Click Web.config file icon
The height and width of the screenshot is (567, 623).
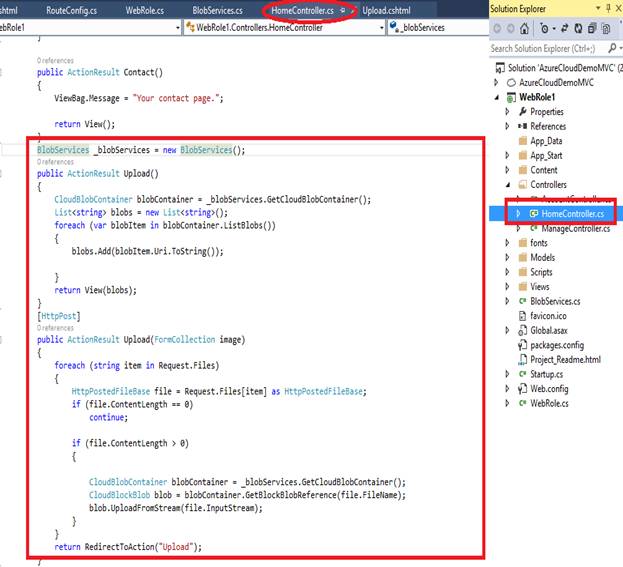point(523,389)
